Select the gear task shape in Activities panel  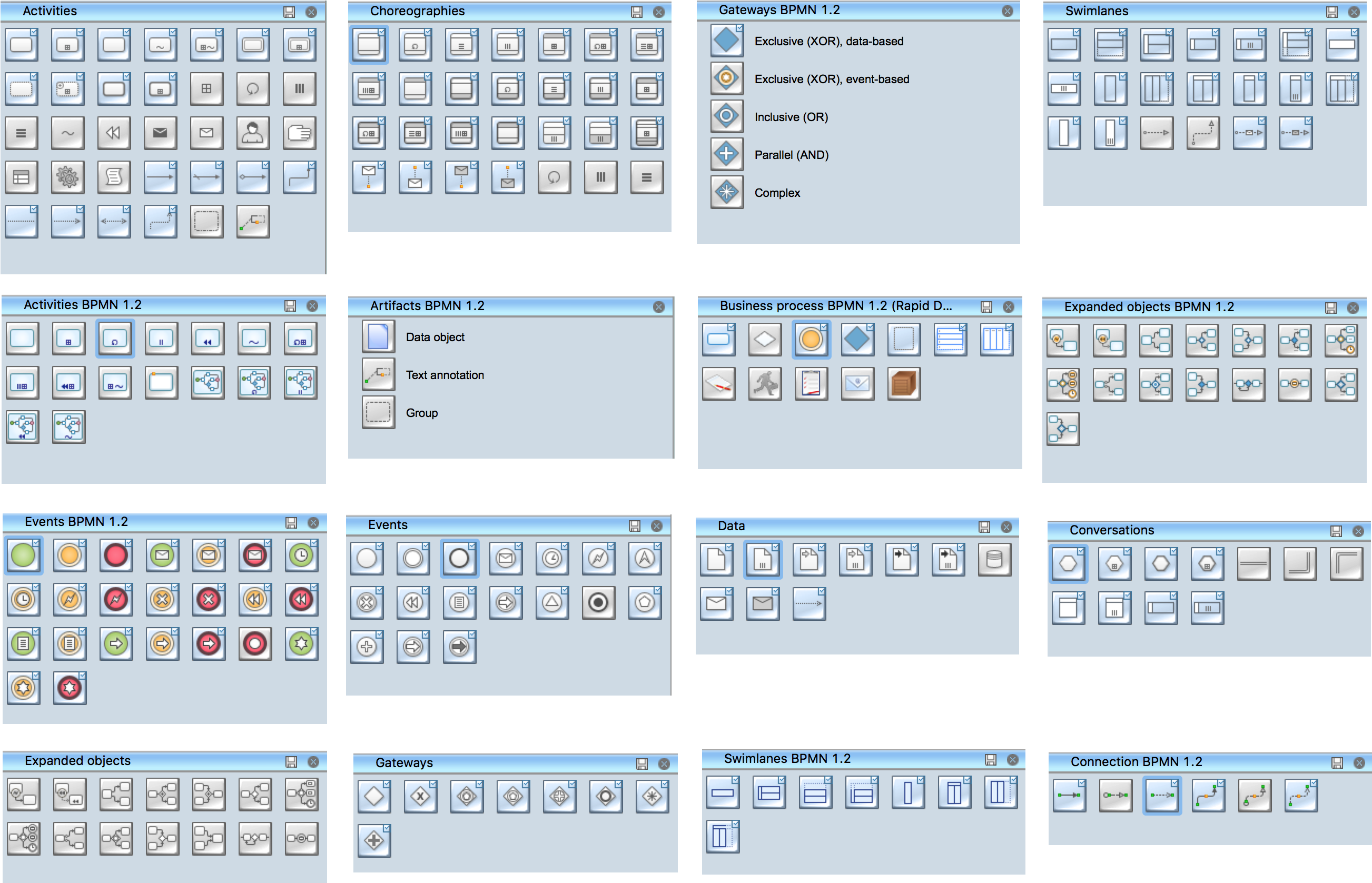[x=68, y=178]
